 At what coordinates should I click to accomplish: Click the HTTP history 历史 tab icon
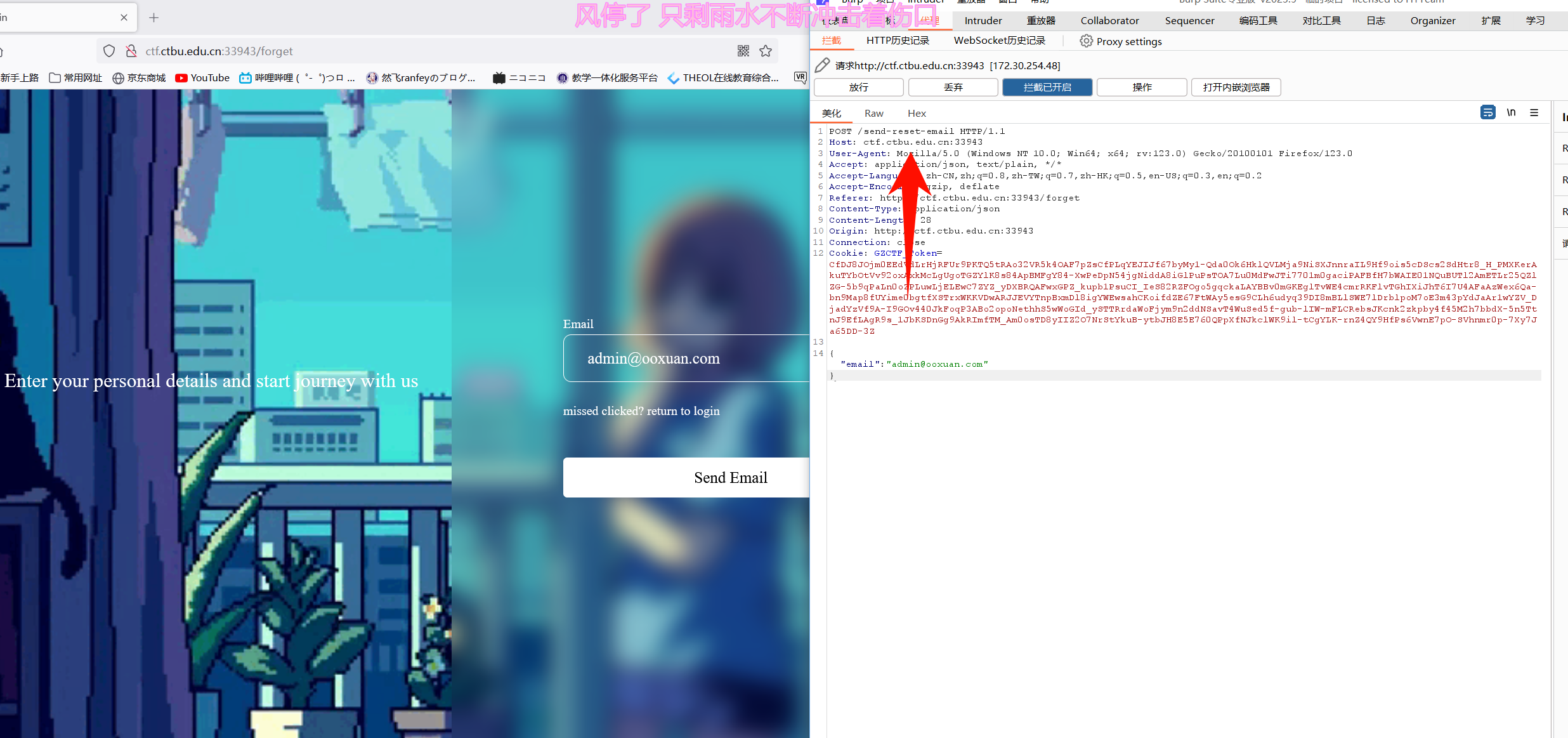pyautogui.click(x=898, y=41)
